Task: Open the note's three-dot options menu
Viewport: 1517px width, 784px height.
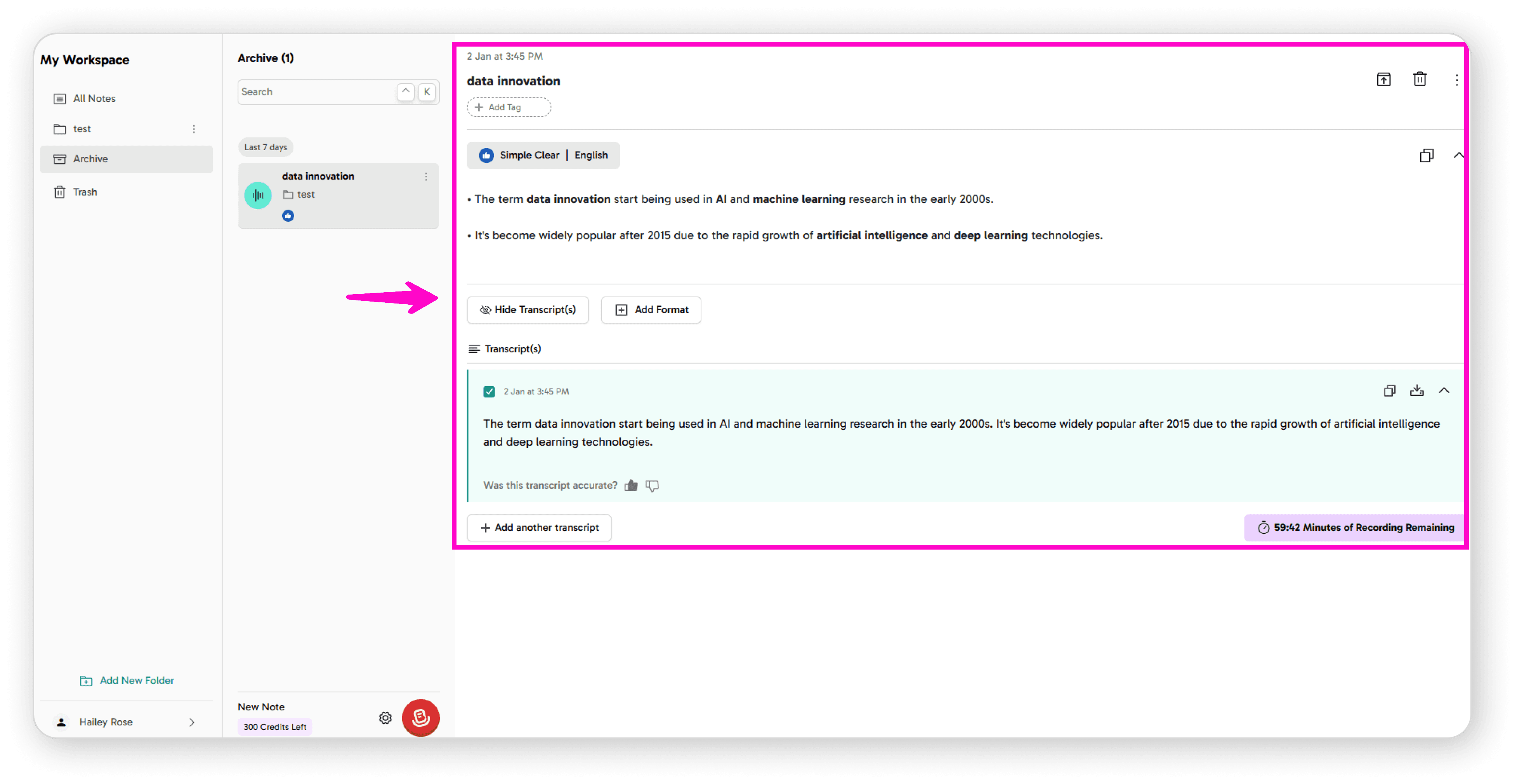Action: point(1456,80)
